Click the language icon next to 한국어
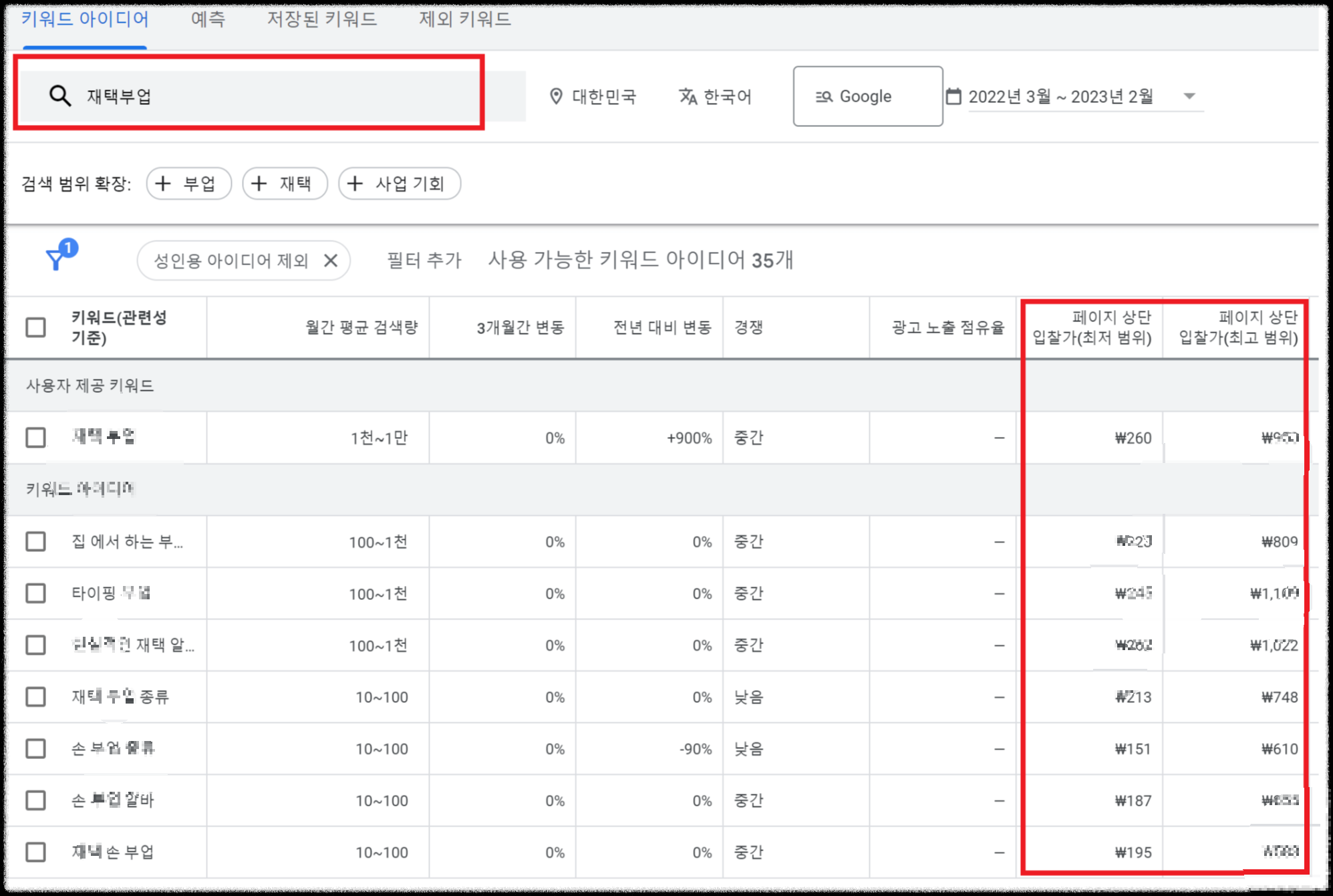 click(690, 96)
